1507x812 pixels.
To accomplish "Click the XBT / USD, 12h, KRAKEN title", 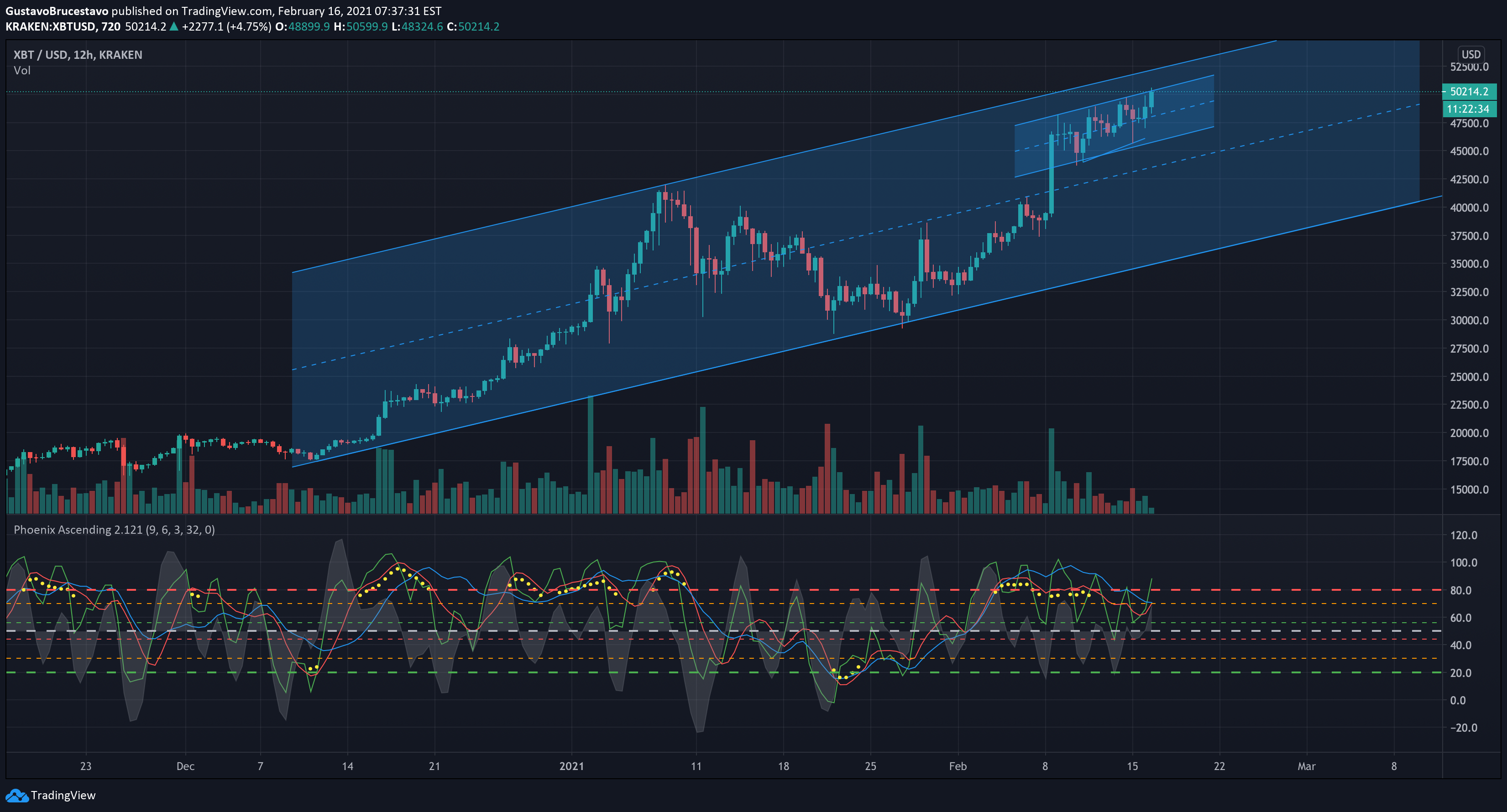I will pos(78,54).
